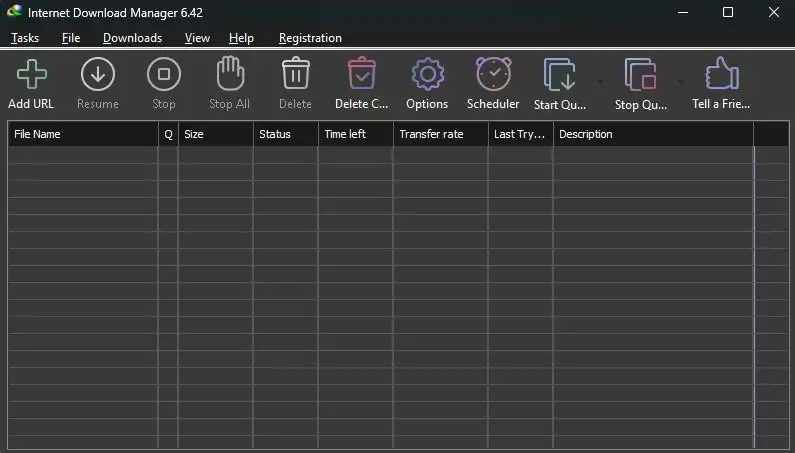795x453 pixels.
Task: Open the Downloads menu
Action: click(132, 38)
